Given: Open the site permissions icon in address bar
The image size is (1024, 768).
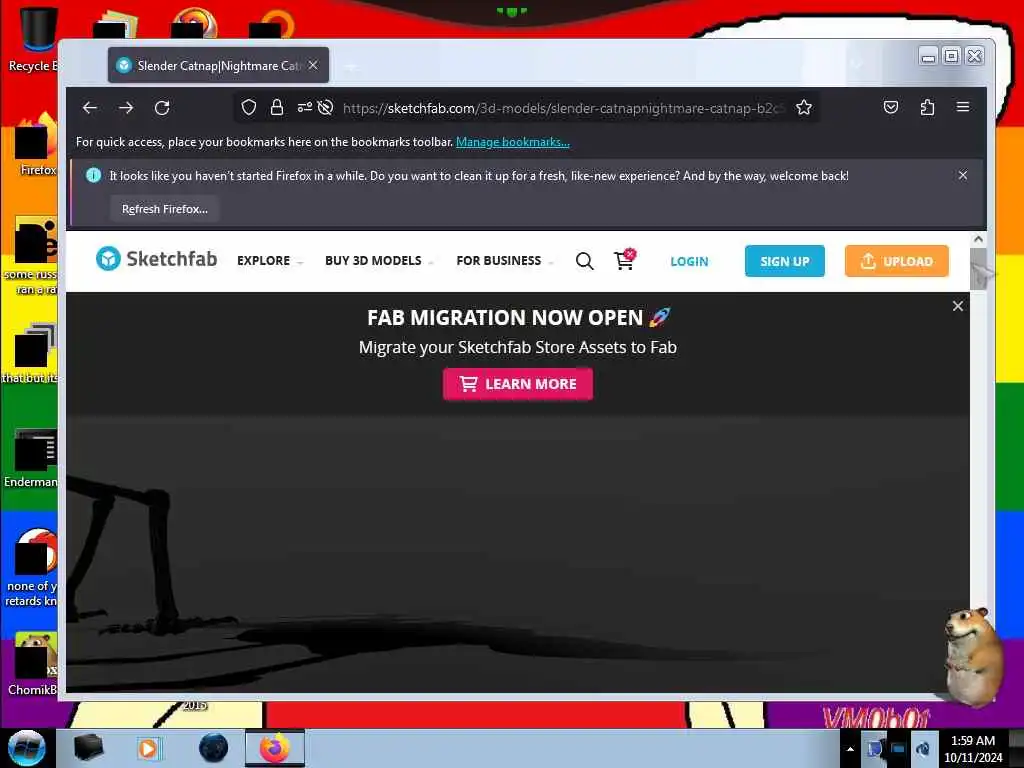Looking at the screenshot, I should coord(304,108).
